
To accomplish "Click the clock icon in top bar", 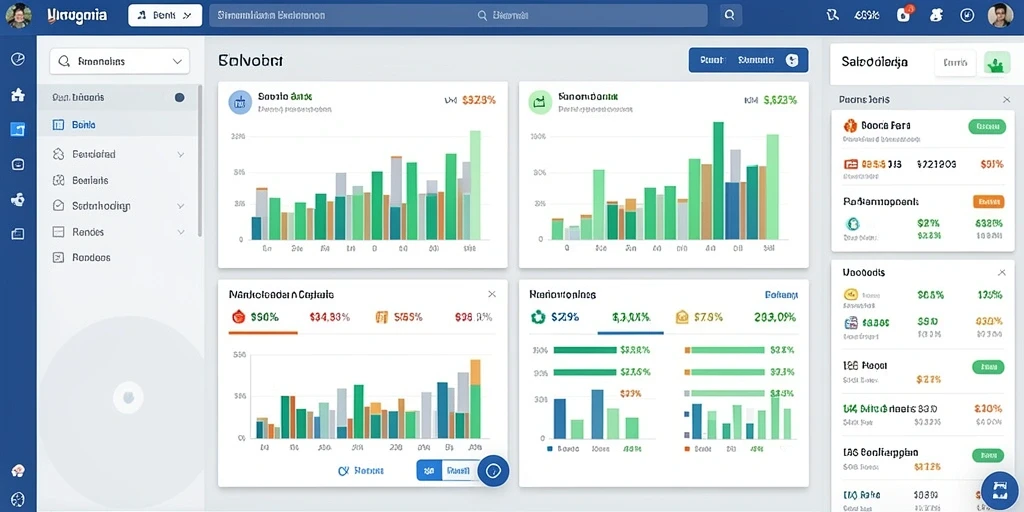I will (968, 15).
